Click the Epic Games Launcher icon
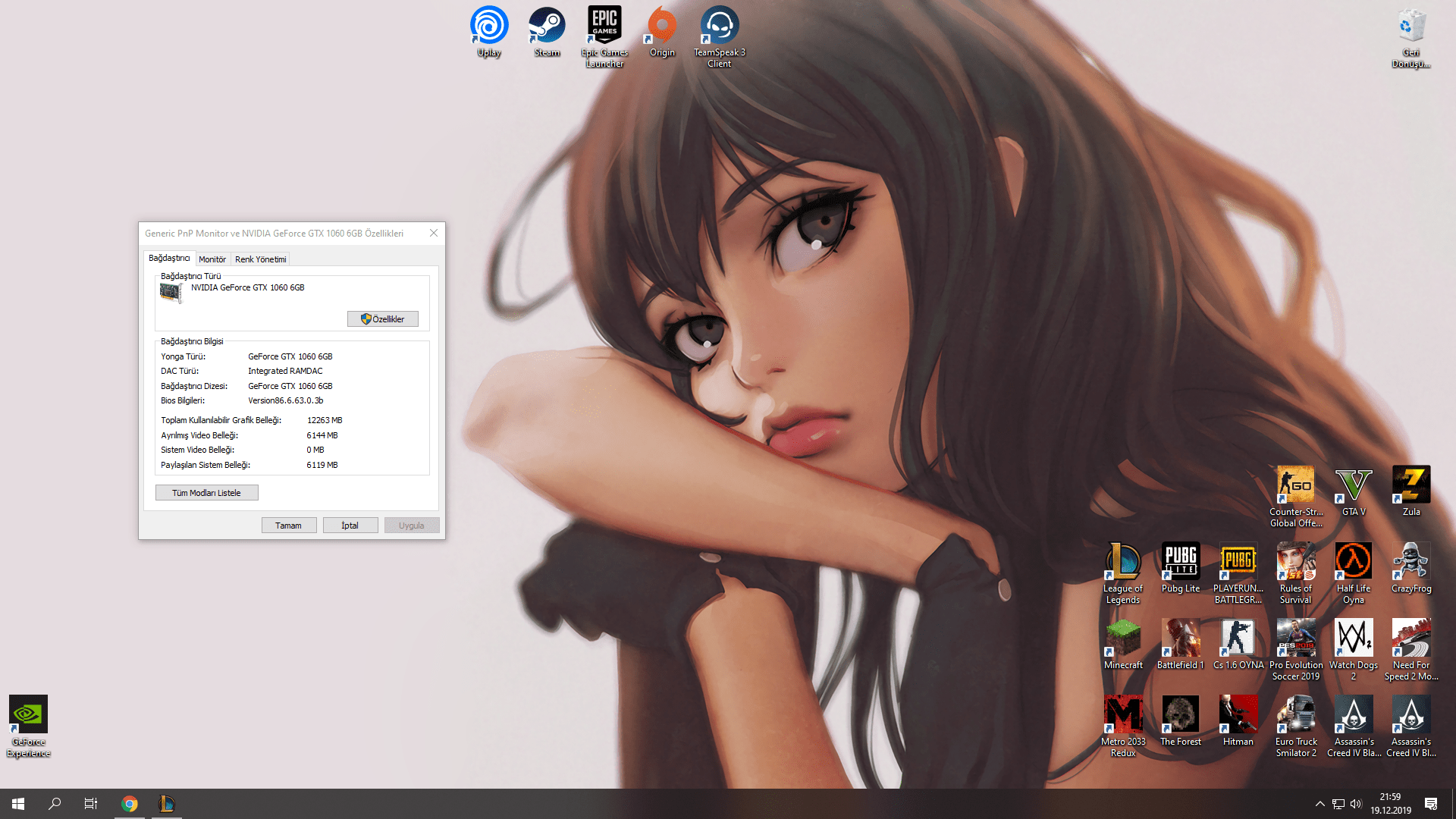1456x819 pixels. click(x=604, y=27)
